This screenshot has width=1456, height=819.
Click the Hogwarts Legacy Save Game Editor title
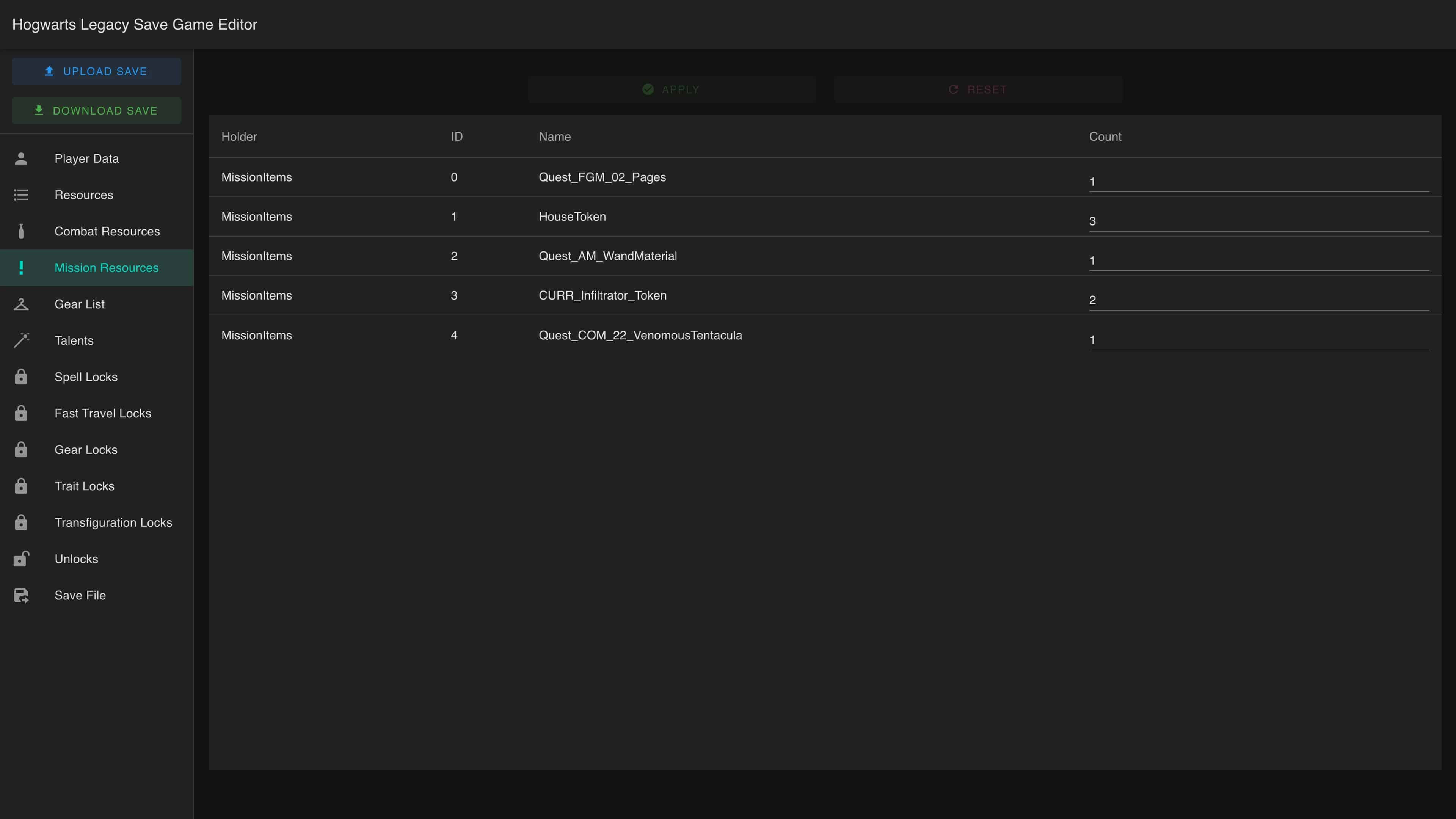point(135,24)
